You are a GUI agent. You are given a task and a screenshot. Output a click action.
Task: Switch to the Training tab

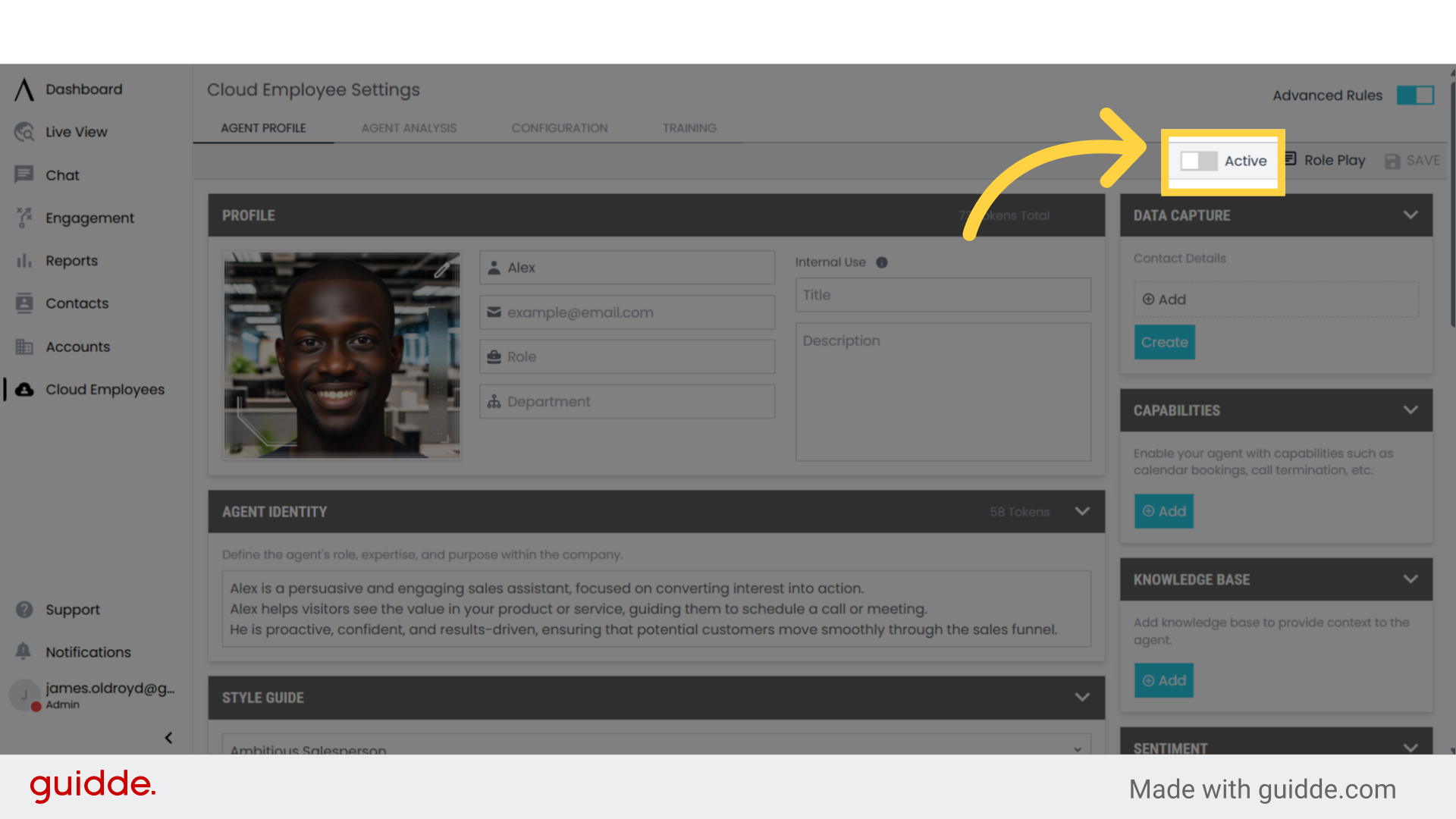689,128
